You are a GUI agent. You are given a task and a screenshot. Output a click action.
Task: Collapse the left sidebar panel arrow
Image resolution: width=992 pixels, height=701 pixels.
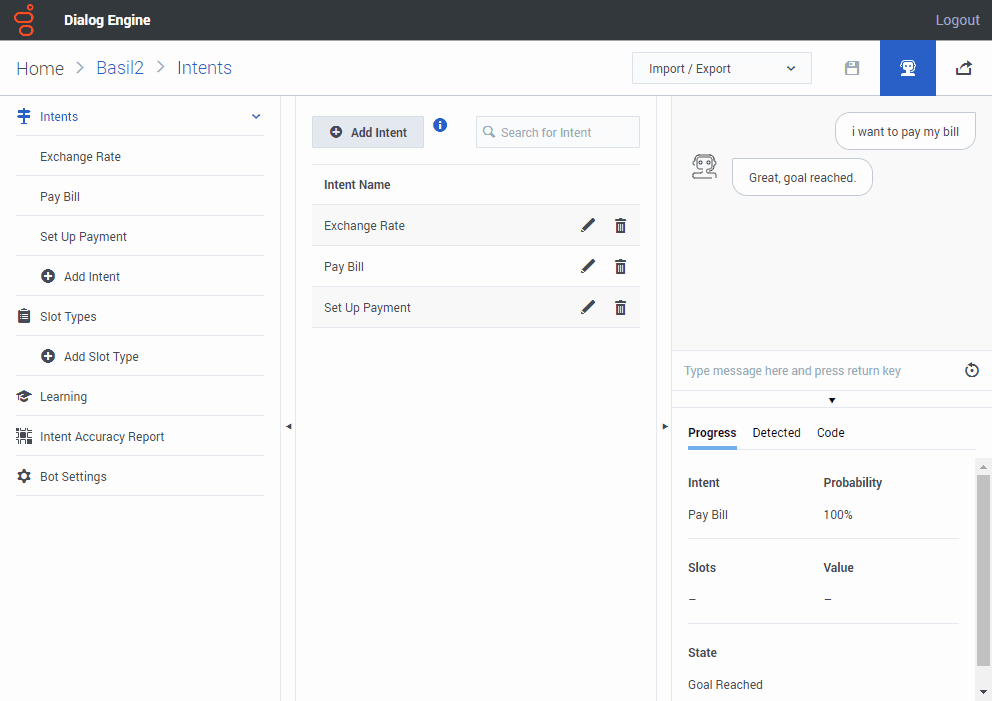pyautogui.click(x=288, y=426)
